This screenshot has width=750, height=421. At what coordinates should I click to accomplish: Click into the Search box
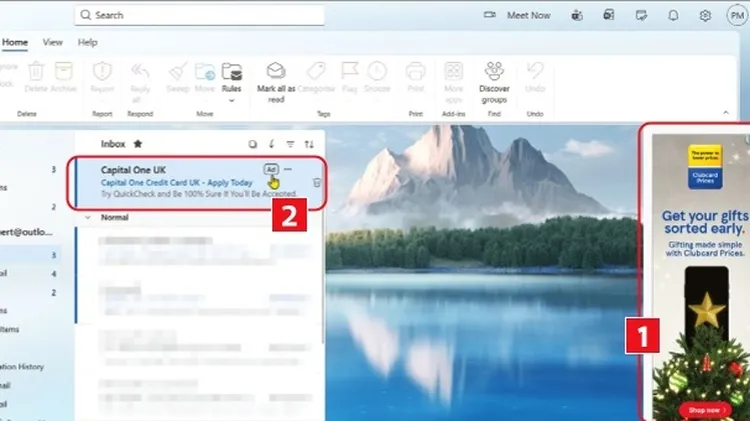click(200, 15)
